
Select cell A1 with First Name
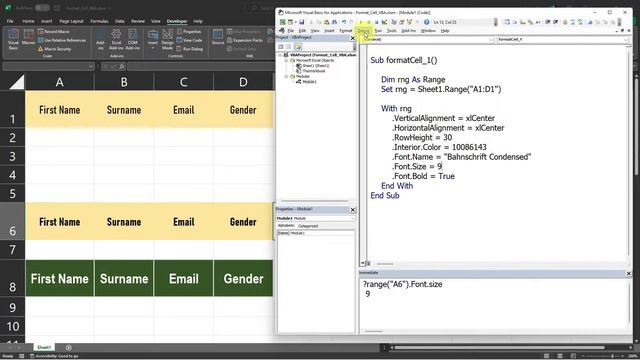point(60,109)
